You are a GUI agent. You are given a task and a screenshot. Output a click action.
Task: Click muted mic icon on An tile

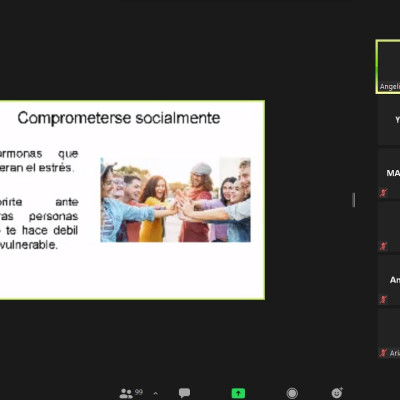pyautogui.click(x=383, y=299)
